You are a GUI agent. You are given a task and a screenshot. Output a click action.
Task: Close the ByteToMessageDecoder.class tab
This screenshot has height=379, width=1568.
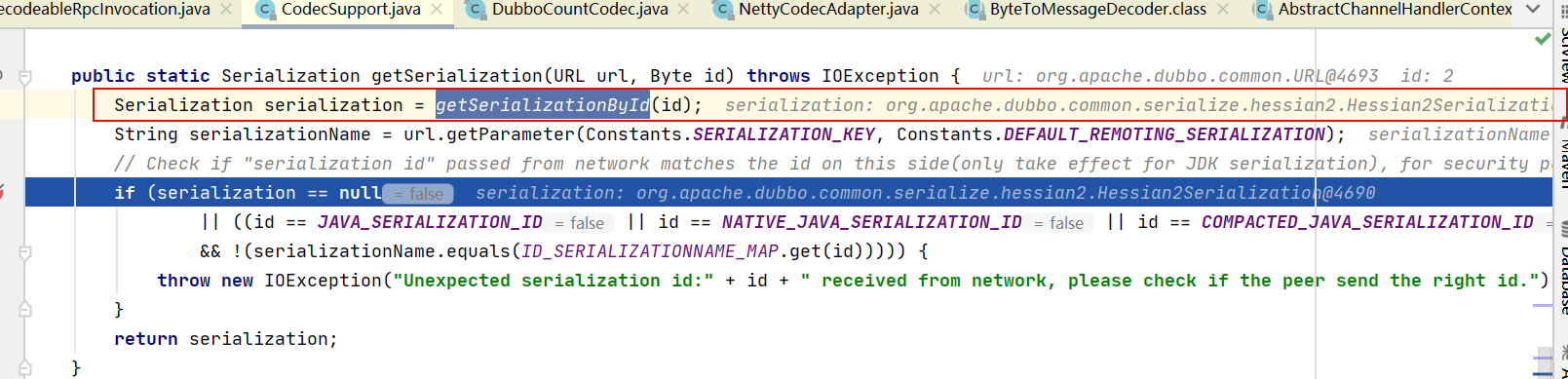tap(1222, 10)
